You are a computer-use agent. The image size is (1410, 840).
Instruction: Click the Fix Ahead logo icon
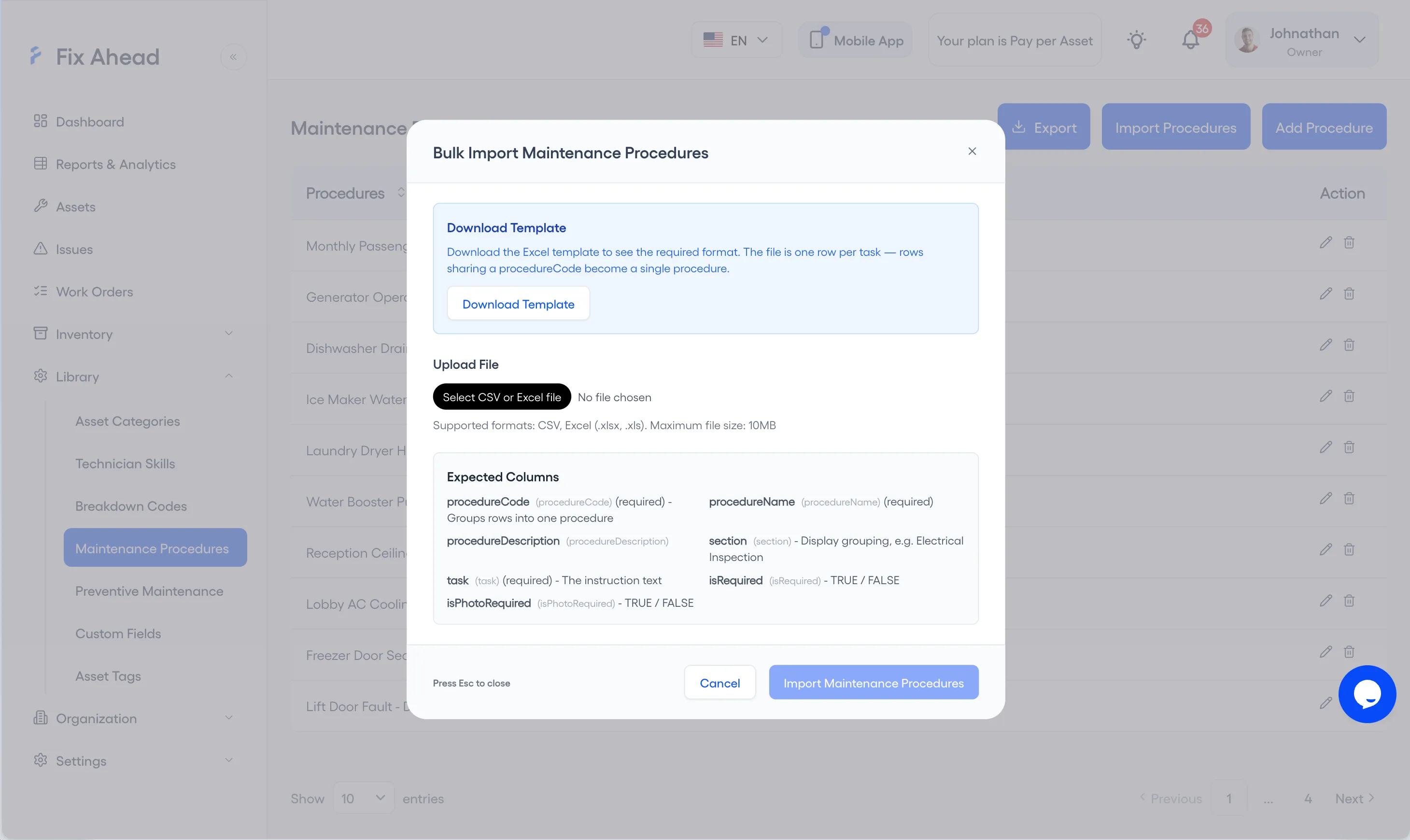pyautogui.click(x=36, y=56)
